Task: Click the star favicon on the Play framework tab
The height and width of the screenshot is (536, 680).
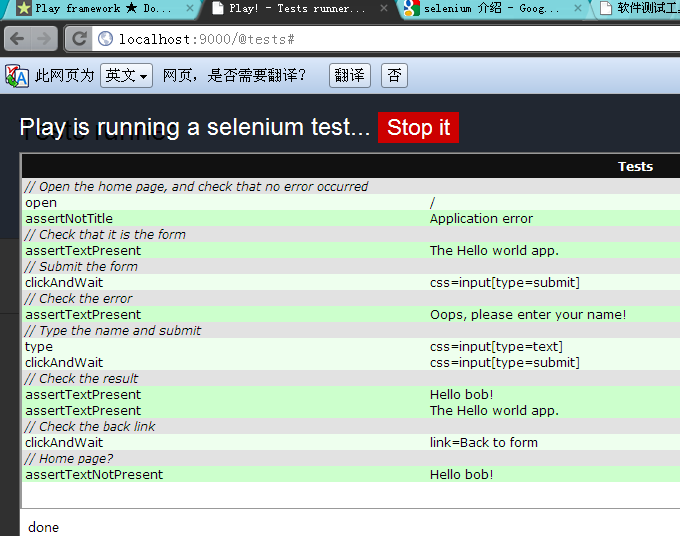Action: pyautogui.click(x=24, y=8)
